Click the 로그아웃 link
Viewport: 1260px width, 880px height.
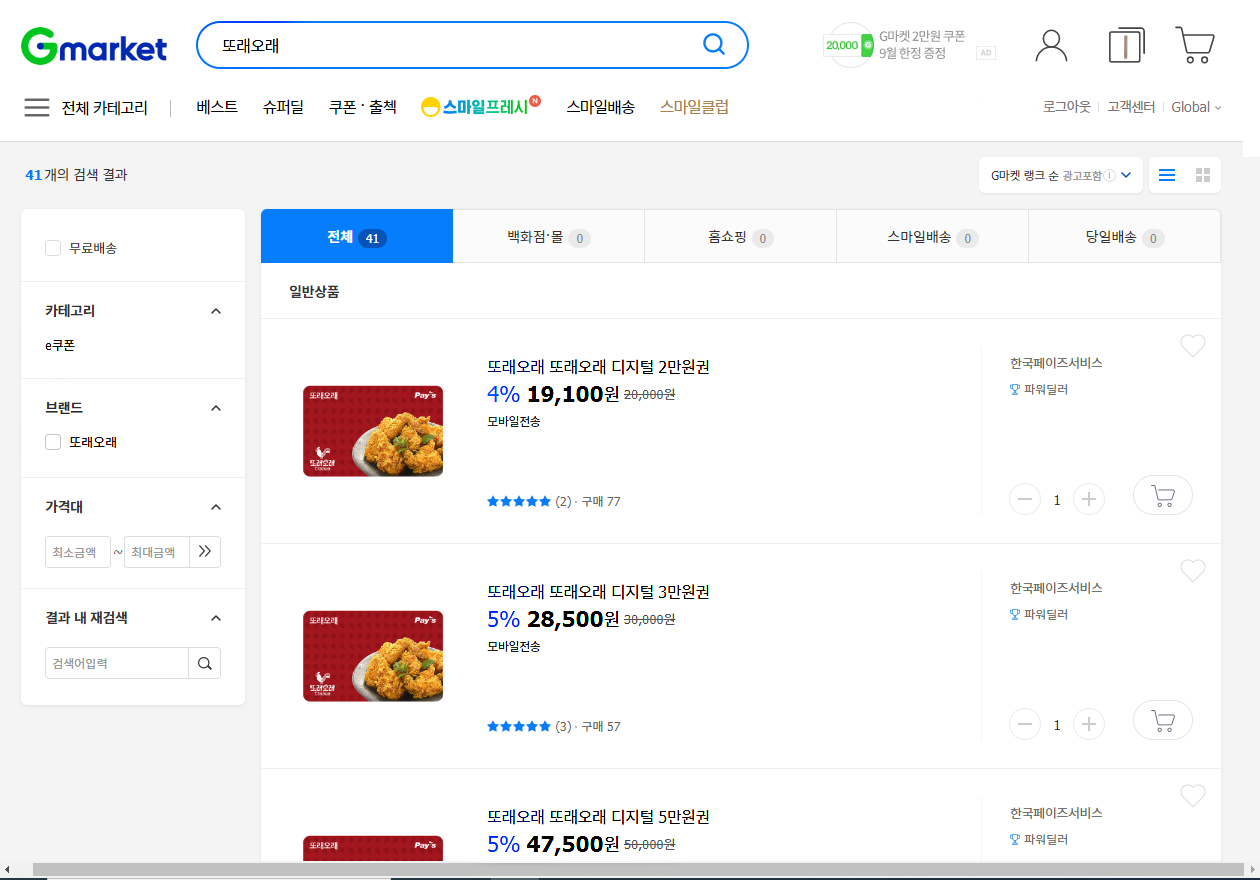pos(1066,107)
